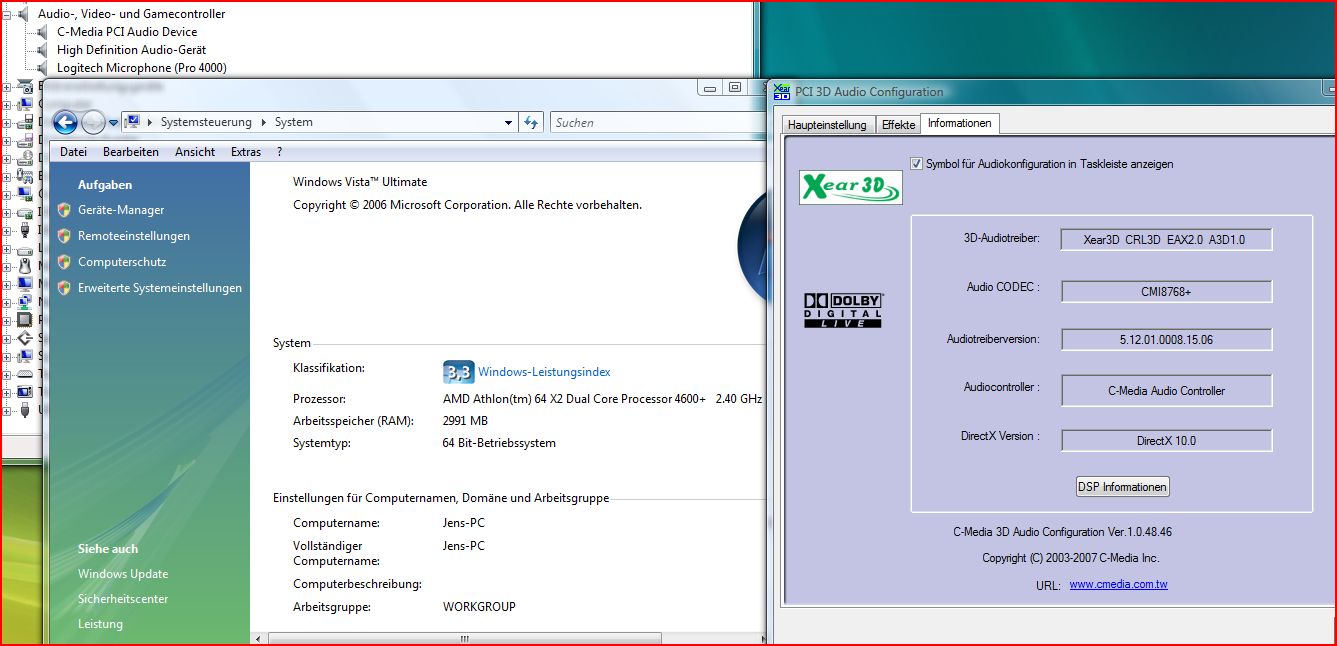Click the processor chip icon in device tree
1337x646 pixels.
point(24,320)
